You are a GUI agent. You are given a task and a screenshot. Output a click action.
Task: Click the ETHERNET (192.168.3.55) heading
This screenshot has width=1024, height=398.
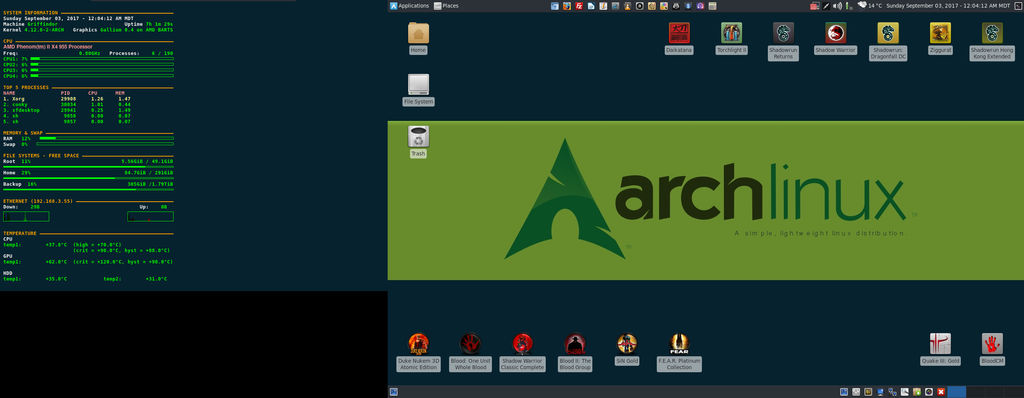[x=38, y=201]
